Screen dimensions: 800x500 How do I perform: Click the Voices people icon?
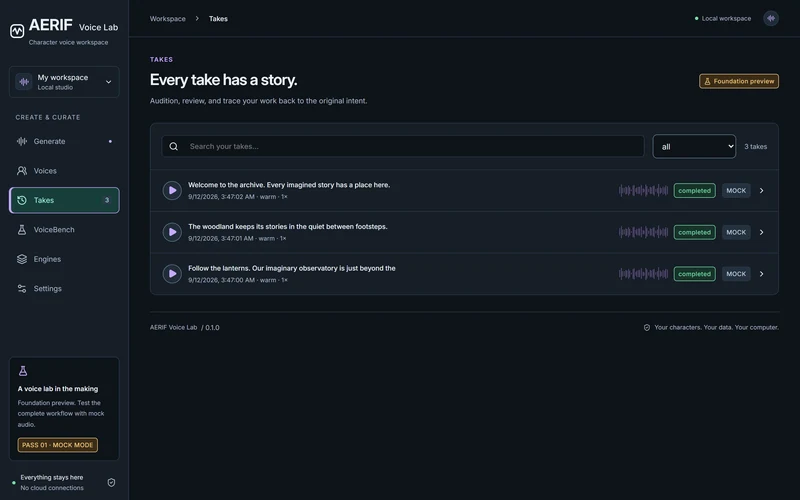coord(21,171)
